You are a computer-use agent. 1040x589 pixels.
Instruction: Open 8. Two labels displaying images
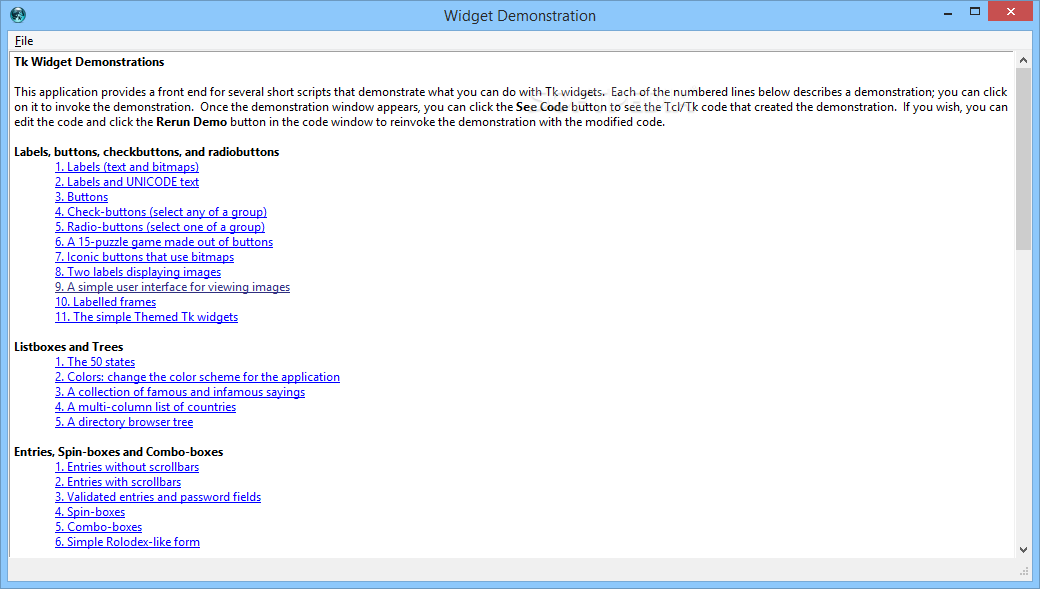138,272
